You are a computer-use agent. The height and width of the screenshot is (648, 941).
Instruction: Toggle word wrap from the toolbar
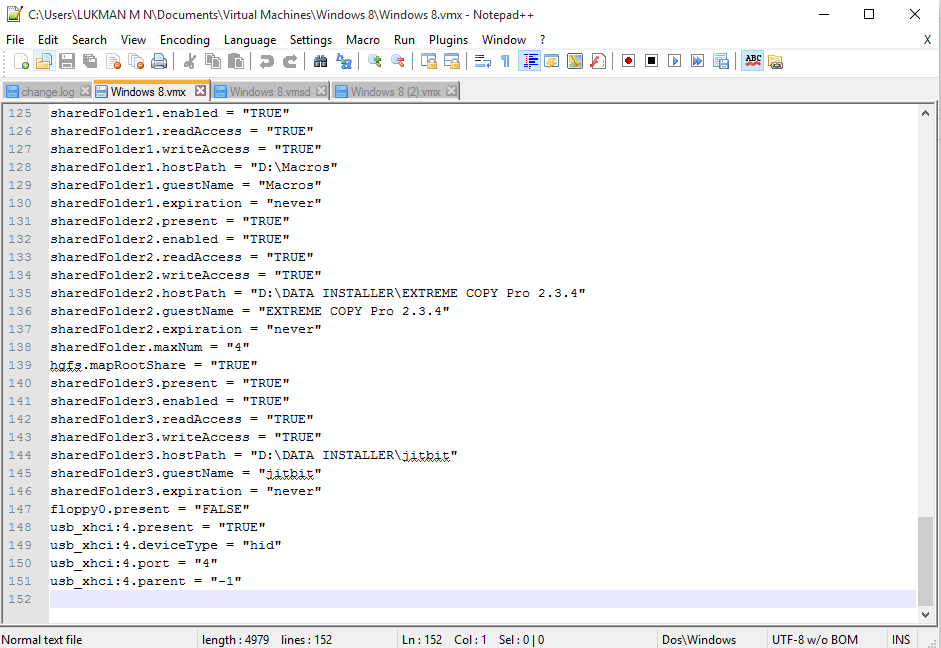tap(481, 61)
